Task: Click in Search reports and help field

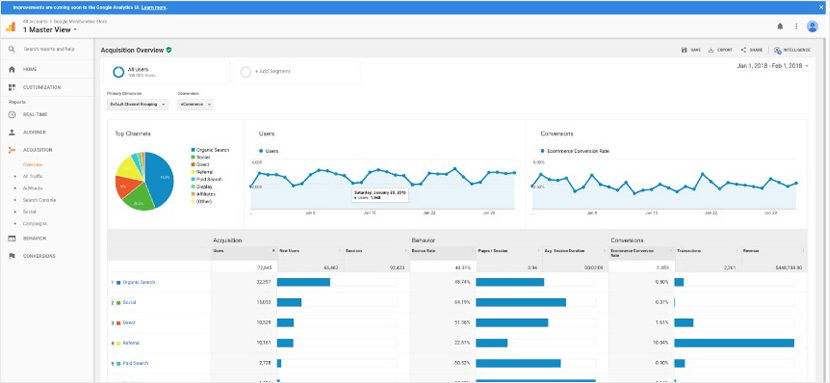Action: coord(49,49)
